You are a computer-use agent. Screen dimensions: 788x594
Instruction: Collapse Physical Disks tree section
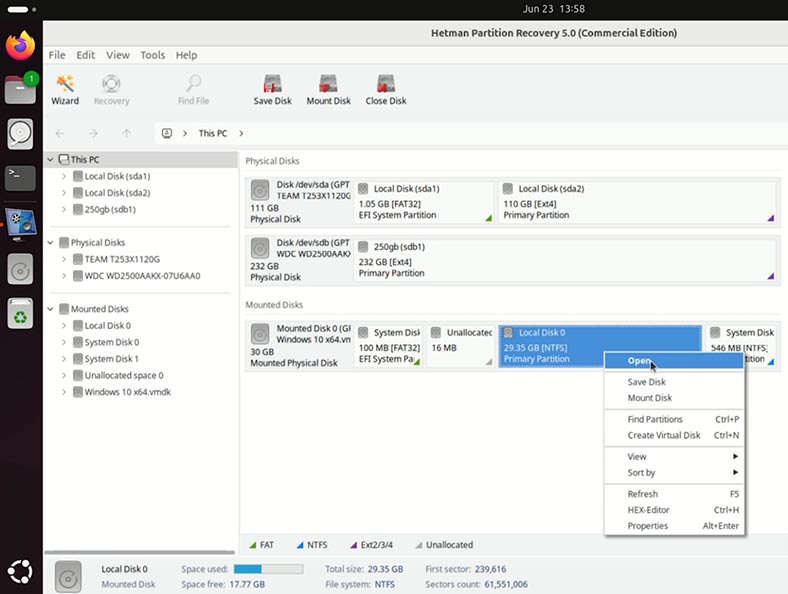[x=50, y=242]
